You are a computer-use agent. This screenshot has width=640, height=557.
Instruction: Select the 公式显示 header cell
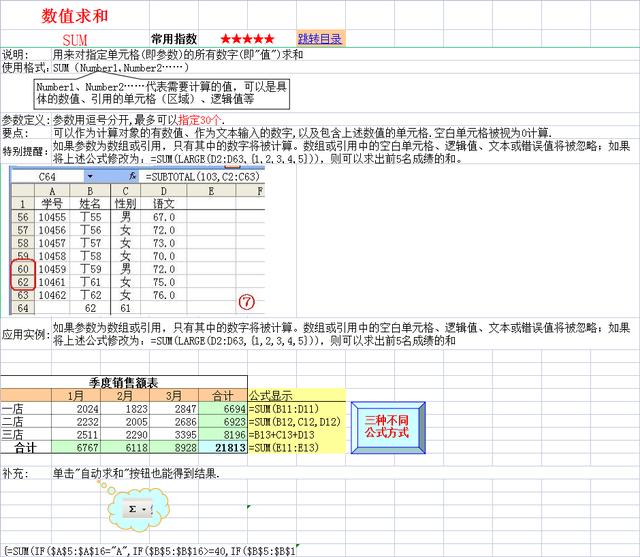(x=297, y=395)
